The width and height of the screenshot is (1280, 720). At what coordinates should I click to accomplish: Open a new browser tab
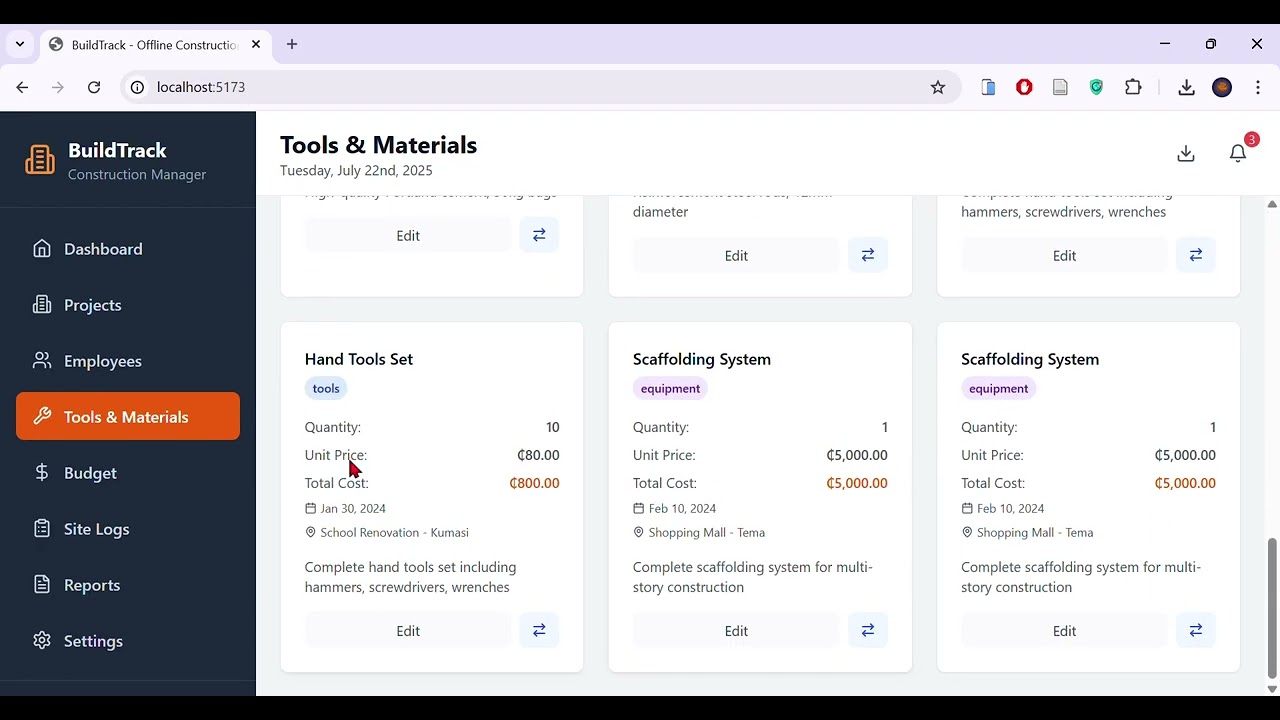(292, 44)
